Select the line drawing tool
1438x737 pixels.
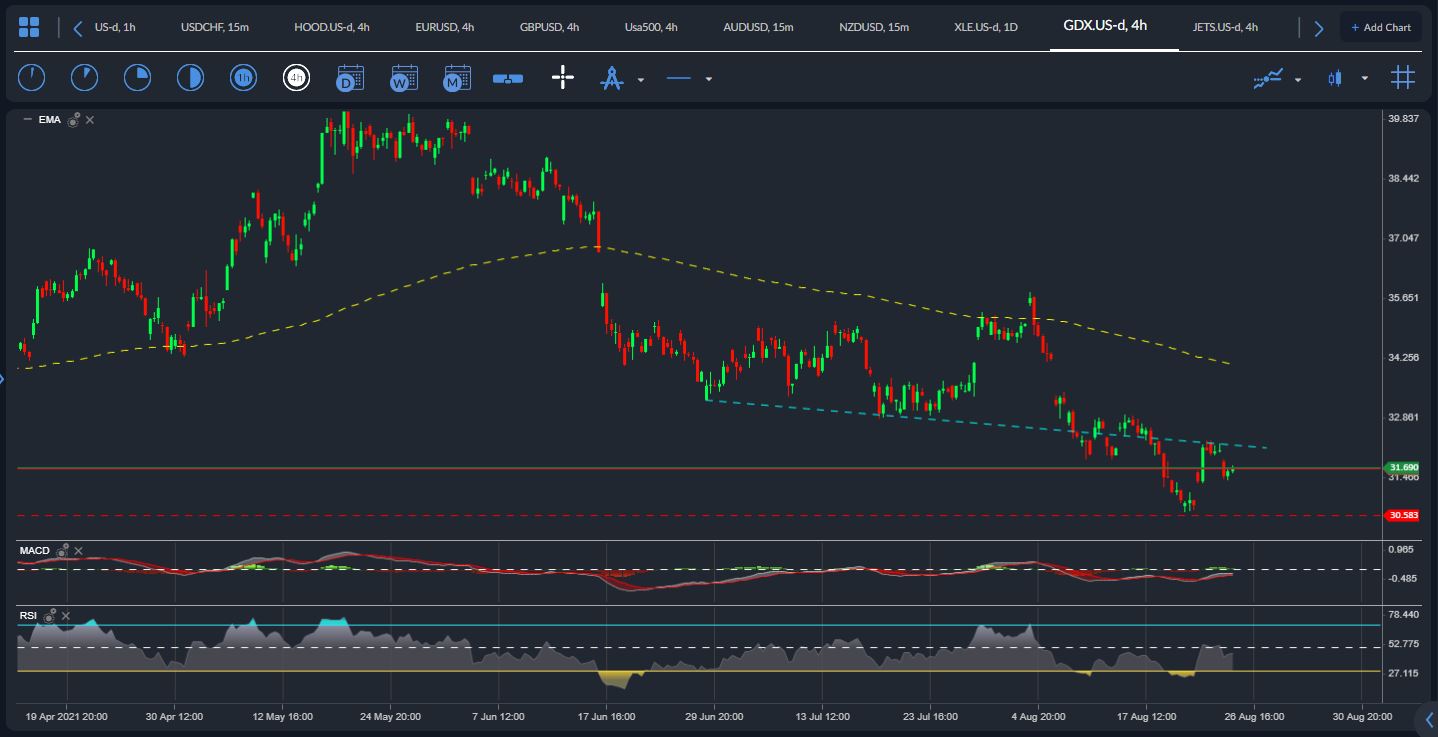click(x=679, y=78)
